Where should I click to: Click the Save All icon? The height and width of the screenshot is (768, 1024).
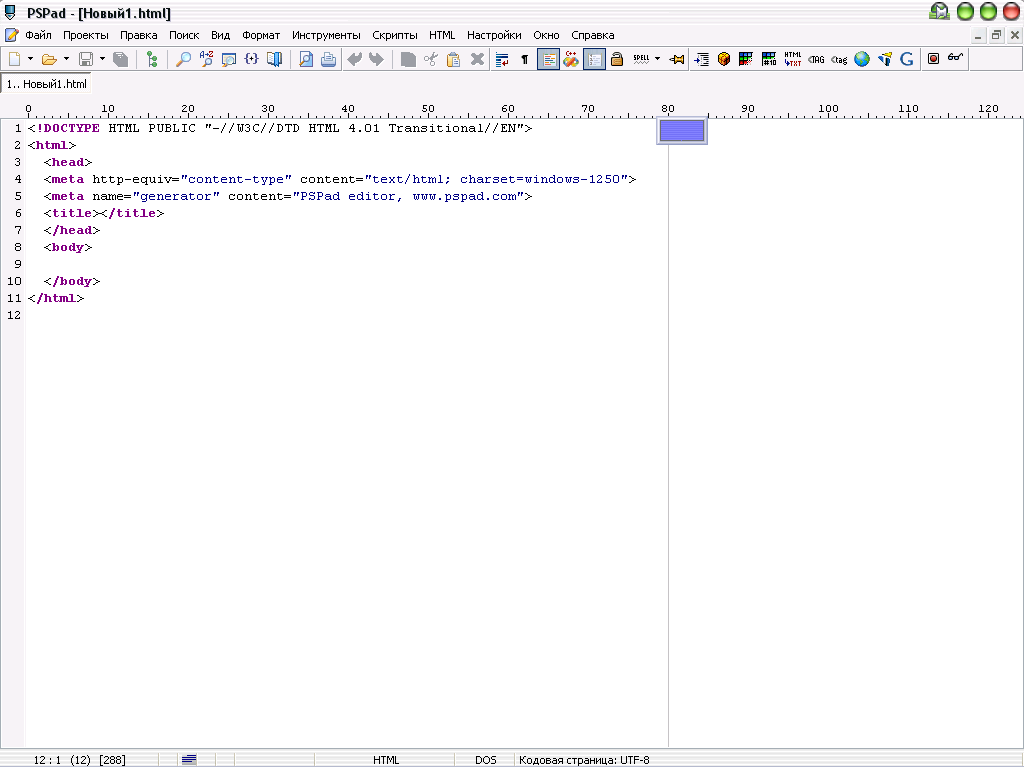tap(120, 59)
